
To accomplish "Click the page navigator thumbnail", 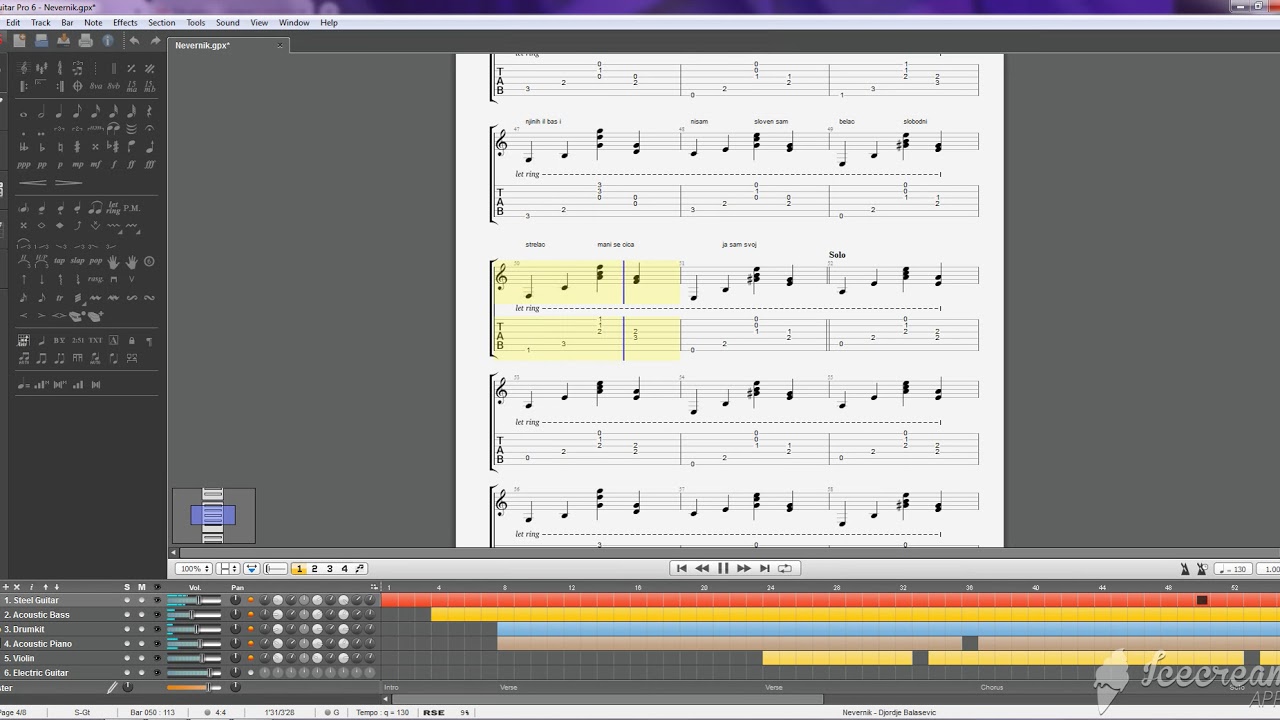I will pyautogui.click(x=213, y=515).
